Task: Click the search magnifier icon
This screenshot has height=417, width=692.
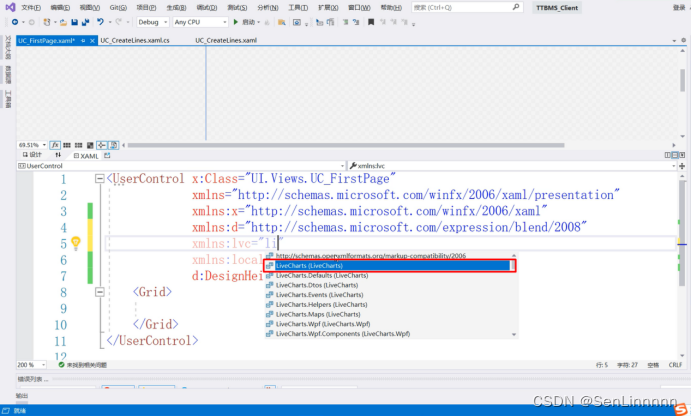Action: 515,7
